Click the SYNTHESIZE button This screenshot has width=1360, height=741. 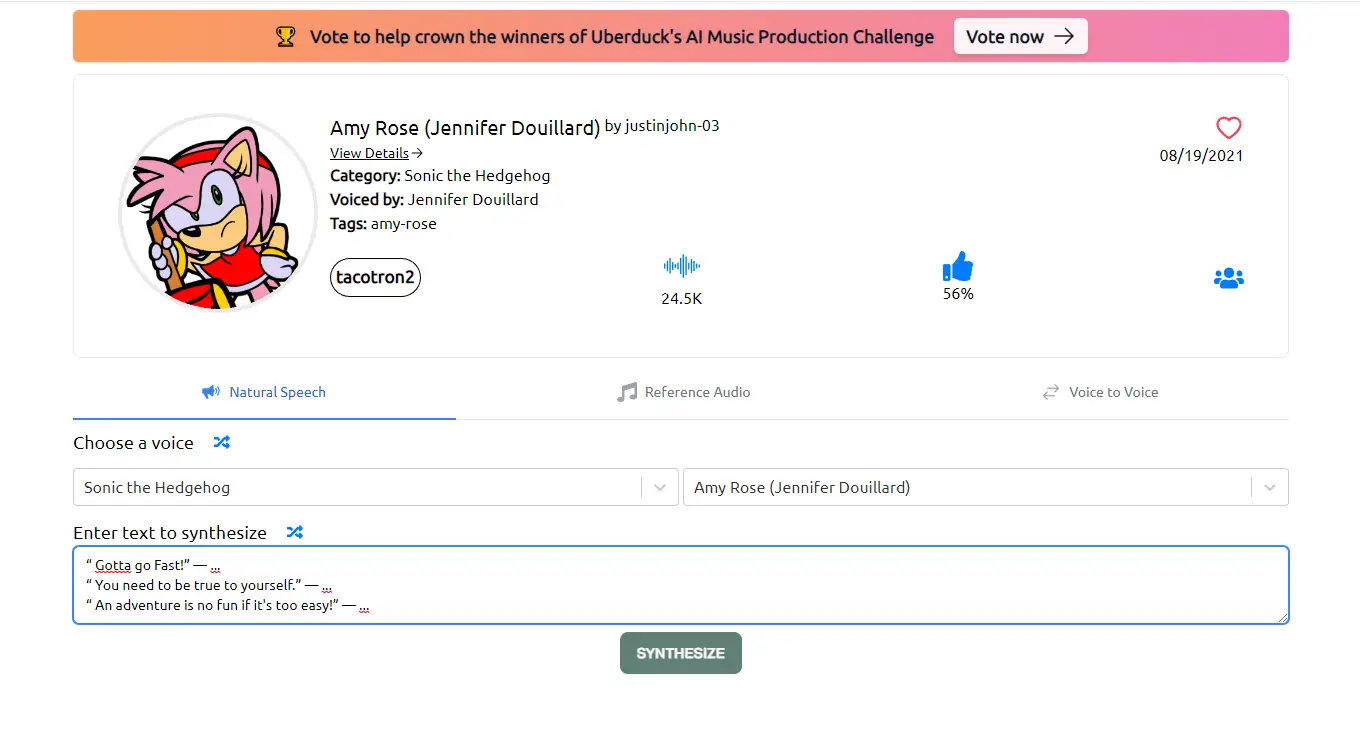pos(681,653)
